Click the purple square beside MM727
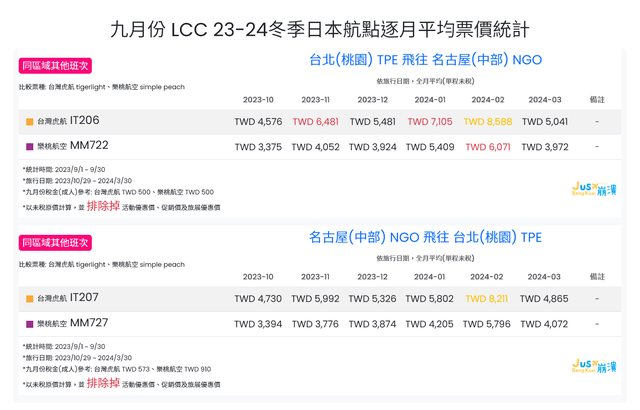Image resolution: width=640 pixels, height=410 pixels. pyautogui.click(x=30, y=324)
